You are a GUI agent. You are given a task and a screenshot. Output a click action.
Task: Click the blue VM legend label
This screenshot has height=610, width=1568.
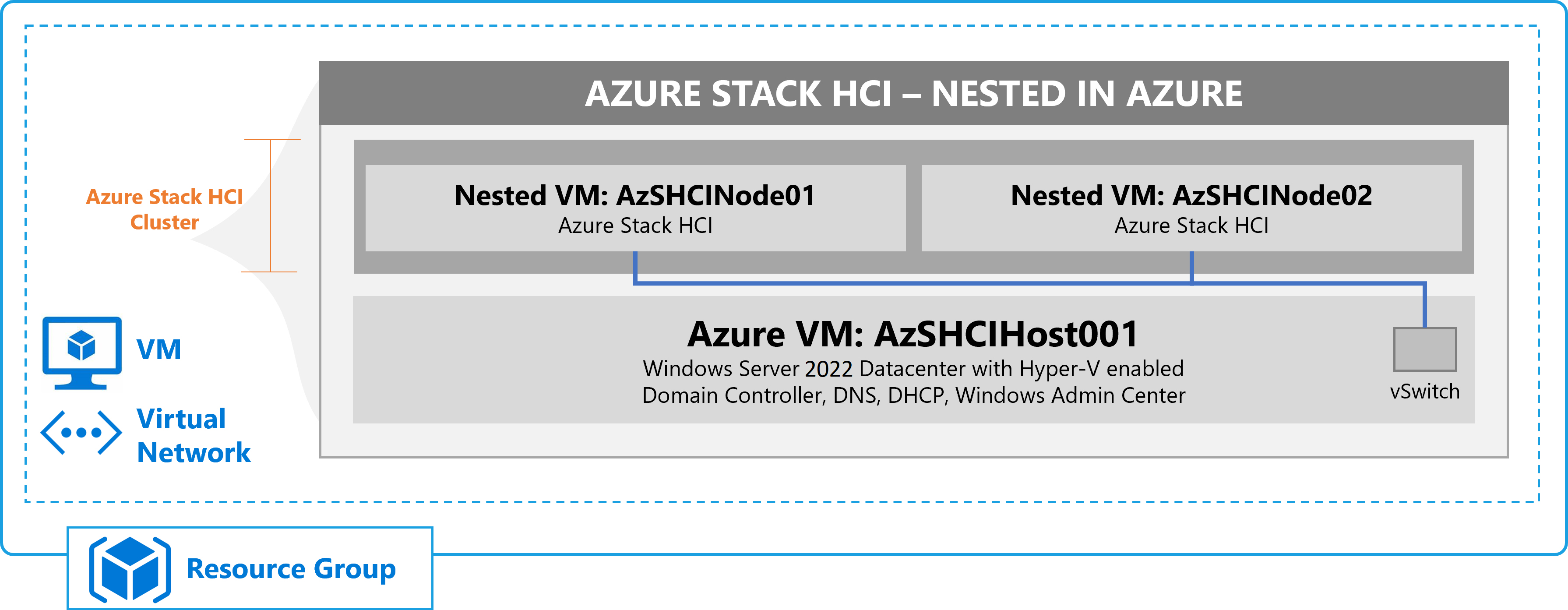[159, 349]
